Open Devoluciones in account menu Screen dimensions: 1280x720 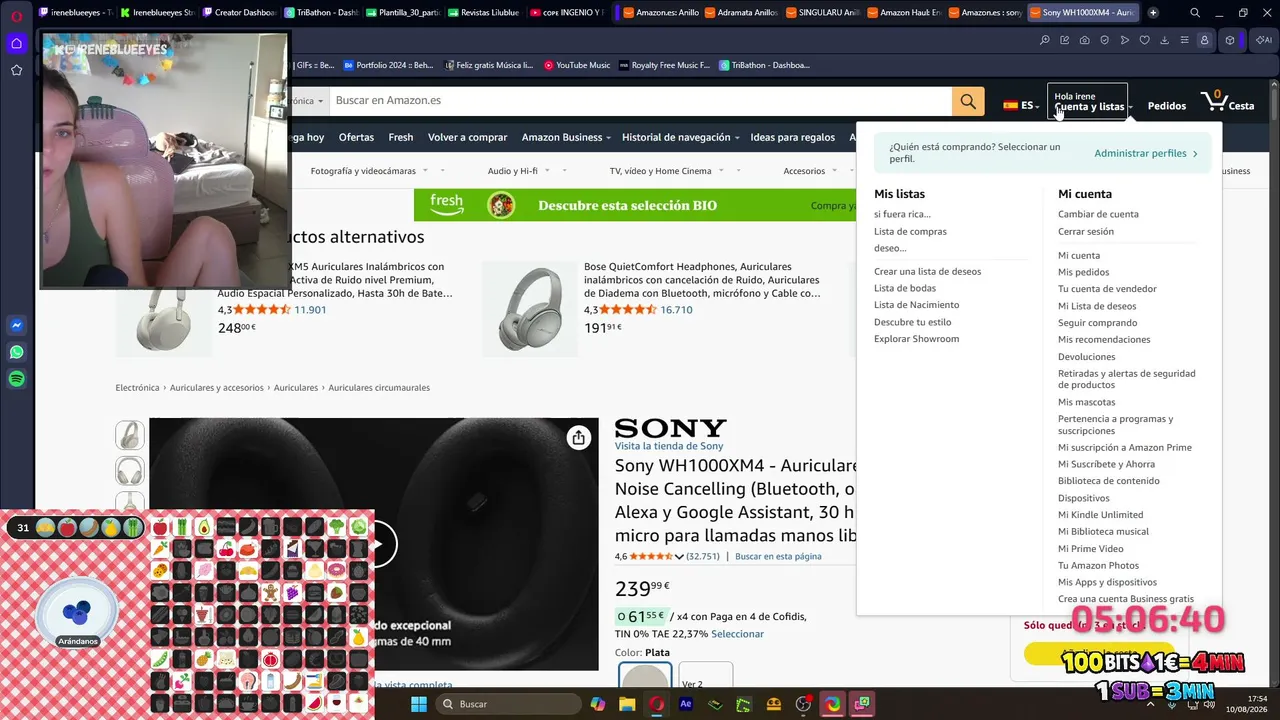[x=1087, y=356]
